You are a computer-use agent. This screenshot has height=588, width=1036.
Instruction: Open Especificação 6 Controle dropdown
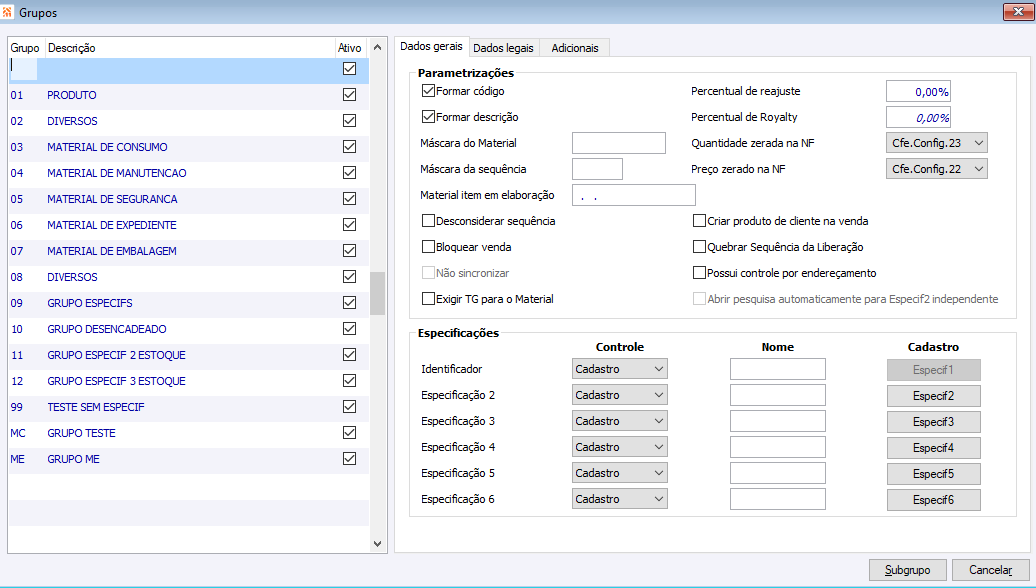(620, 499)
